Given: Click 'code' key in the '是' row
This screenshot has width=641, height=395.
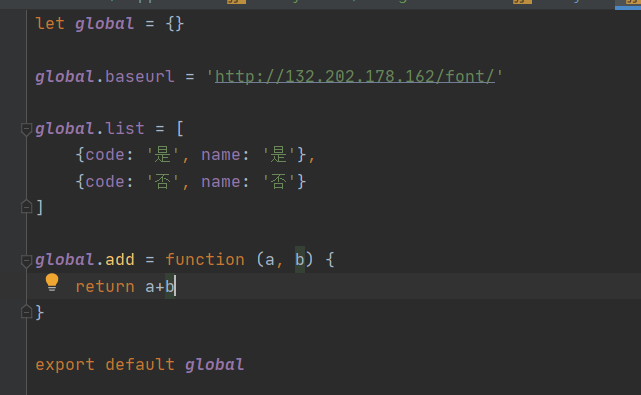Looking at the screenshot, I should 105,155.
